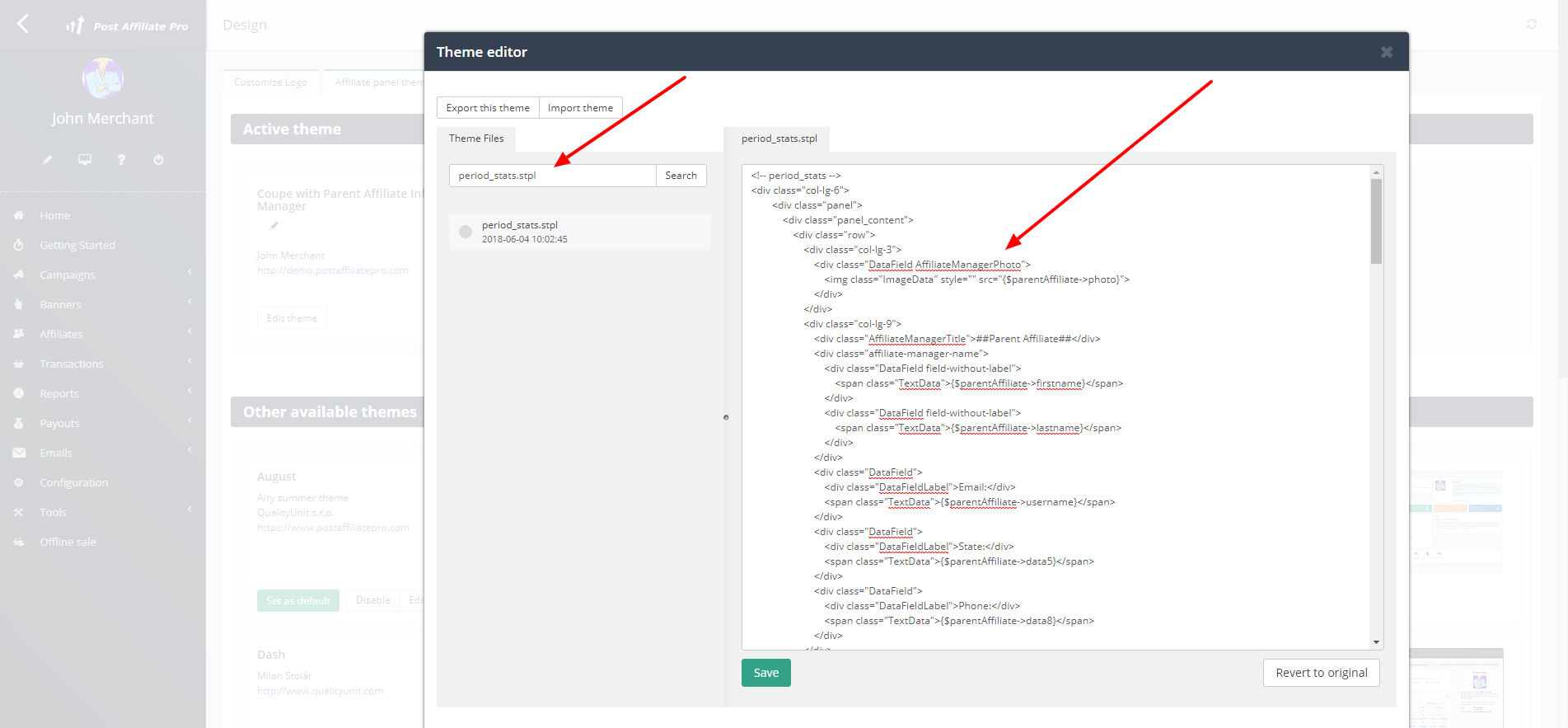Click the Home sidebar icon
This screenshot has height=728, width=1568.
coord(19,215)
